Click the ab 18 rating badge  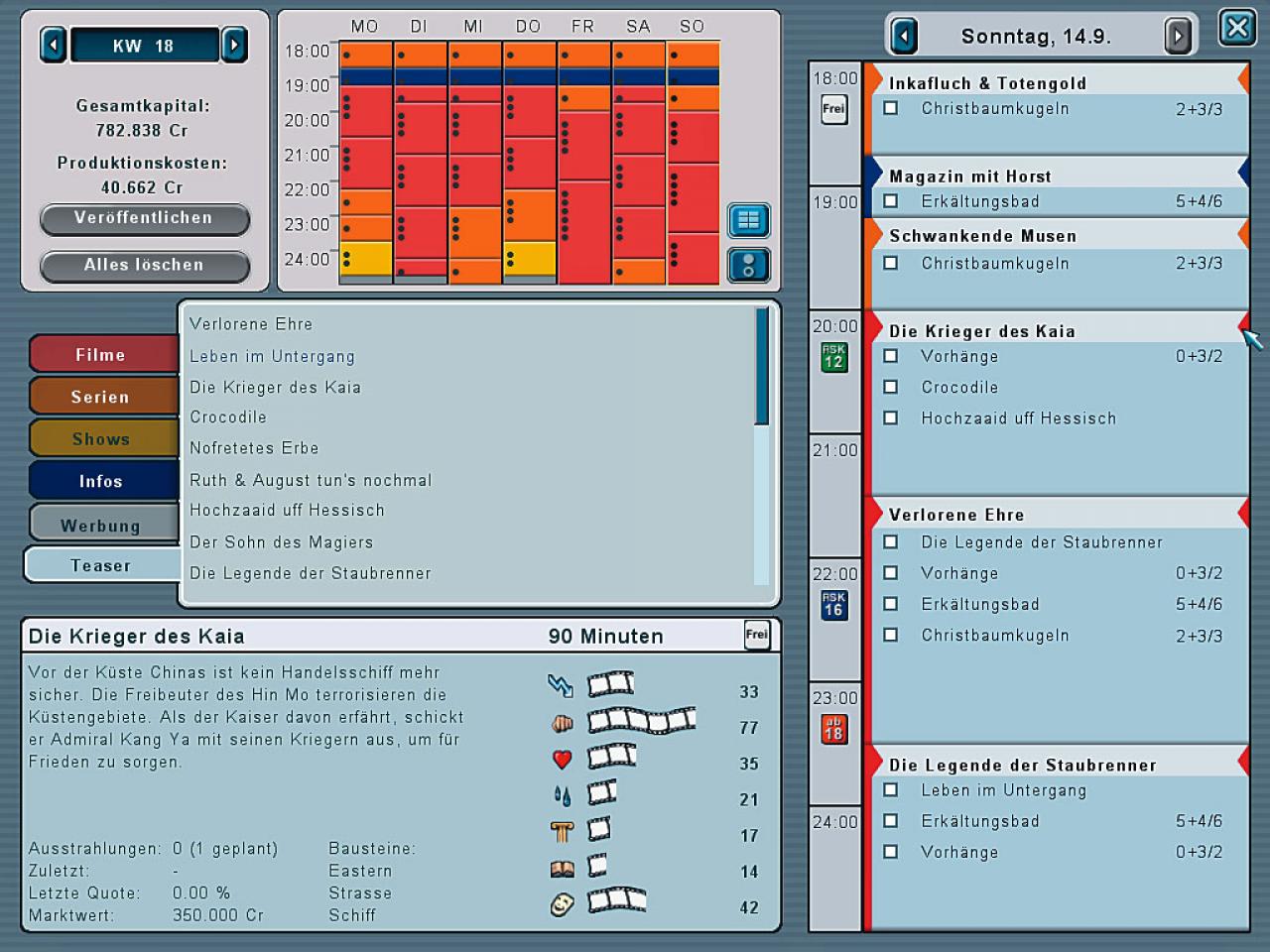pyautogui.click(x=833, y=729)
